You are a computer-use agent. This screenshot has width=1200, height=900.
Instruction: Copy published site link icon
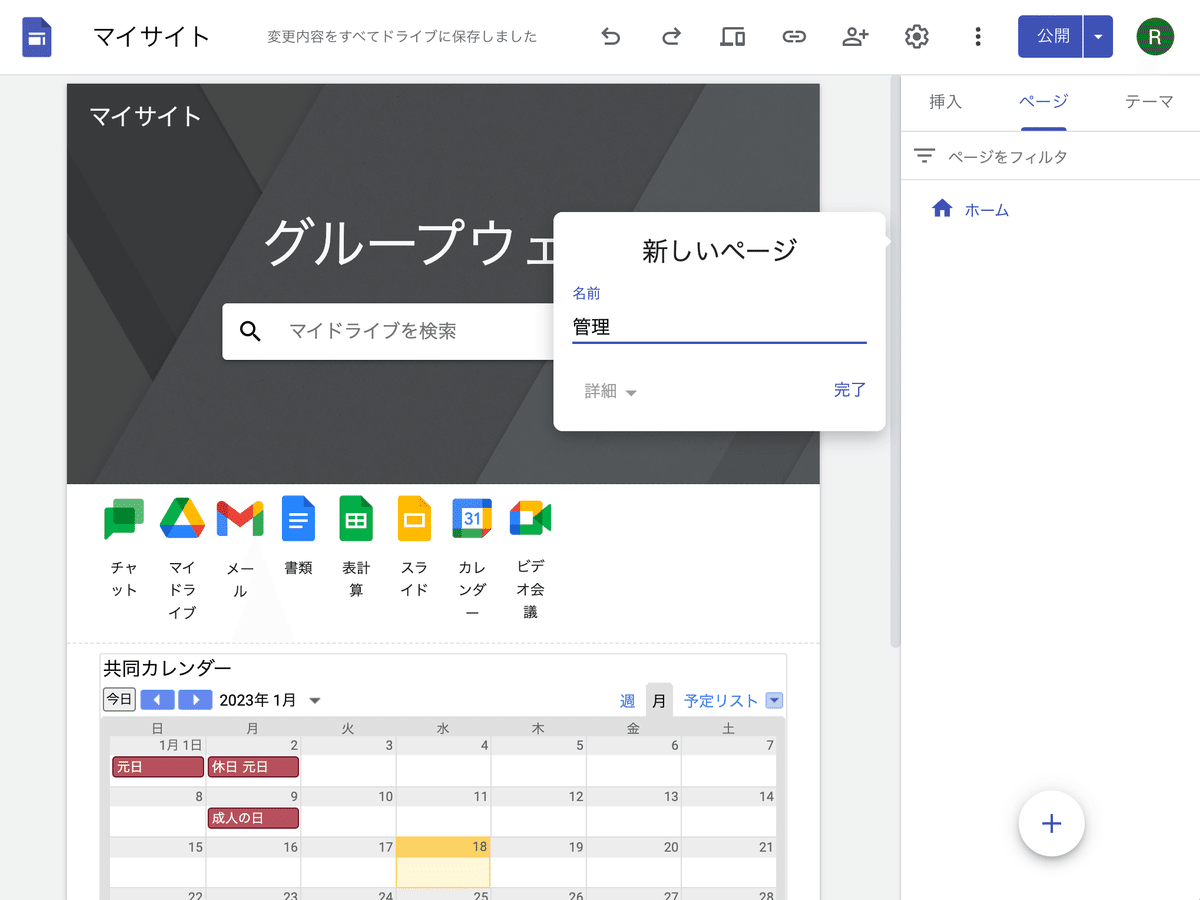click(794, 37)
